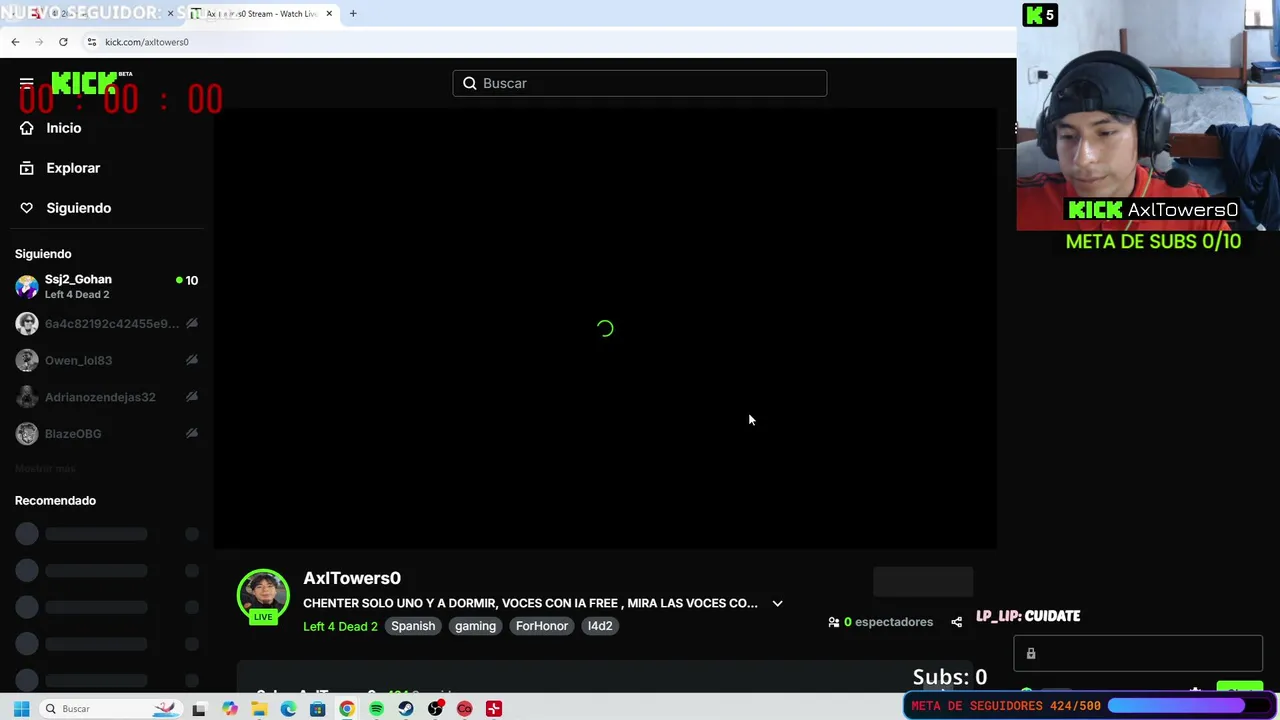Click the browser address bar URL
1280x720 pixels.
pos(147,42)
